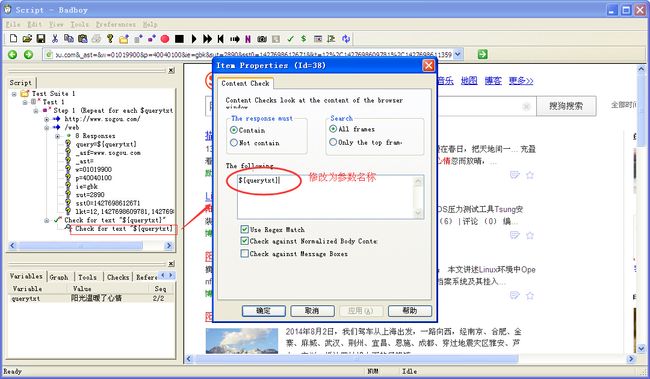
Task: Collapse the Step 1 tree node
Action: (x=36, y=111)
